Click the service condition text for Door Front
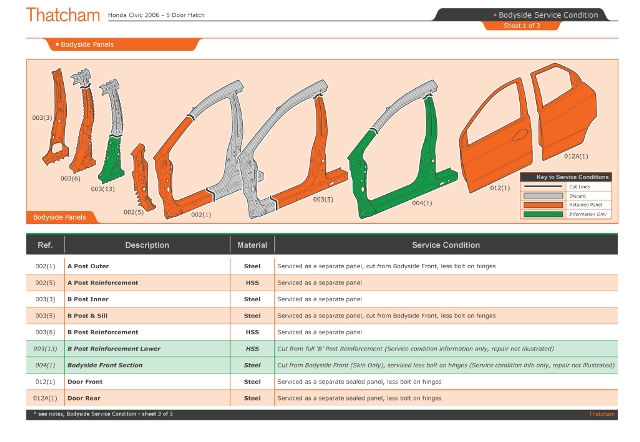Viewport: 640px width, 442px height. [x=359, y=382]
